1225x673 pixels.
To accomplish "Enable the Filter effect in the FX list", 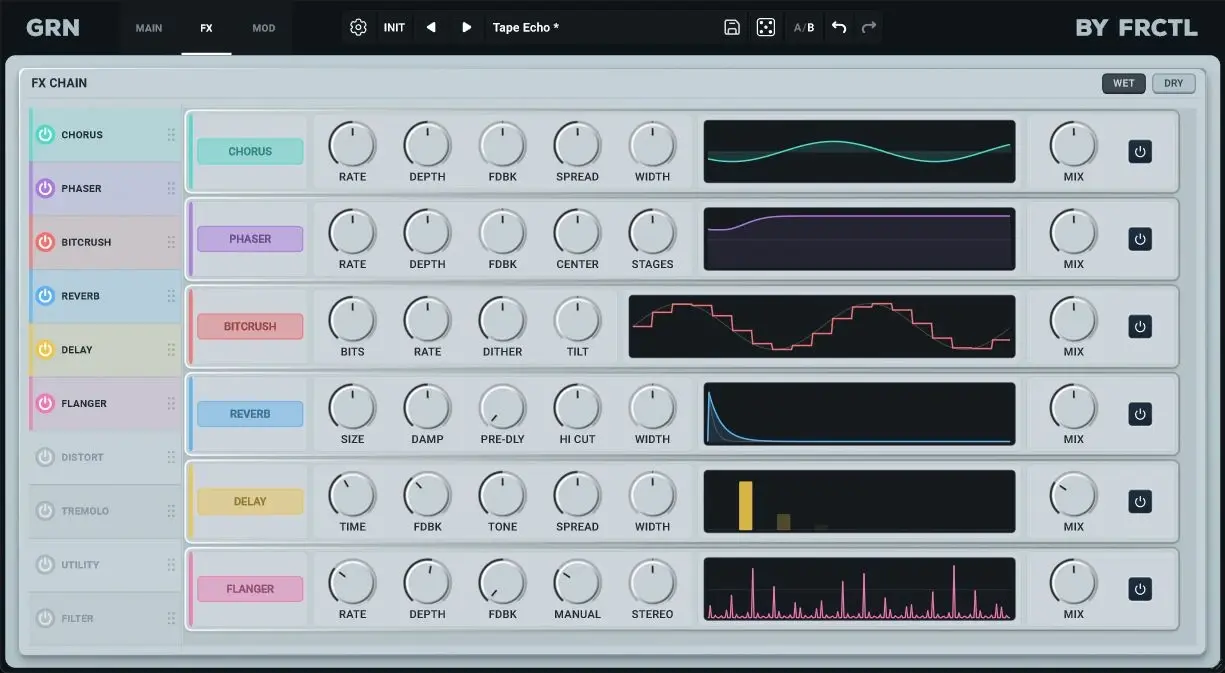I will click(x=45, y=619).
